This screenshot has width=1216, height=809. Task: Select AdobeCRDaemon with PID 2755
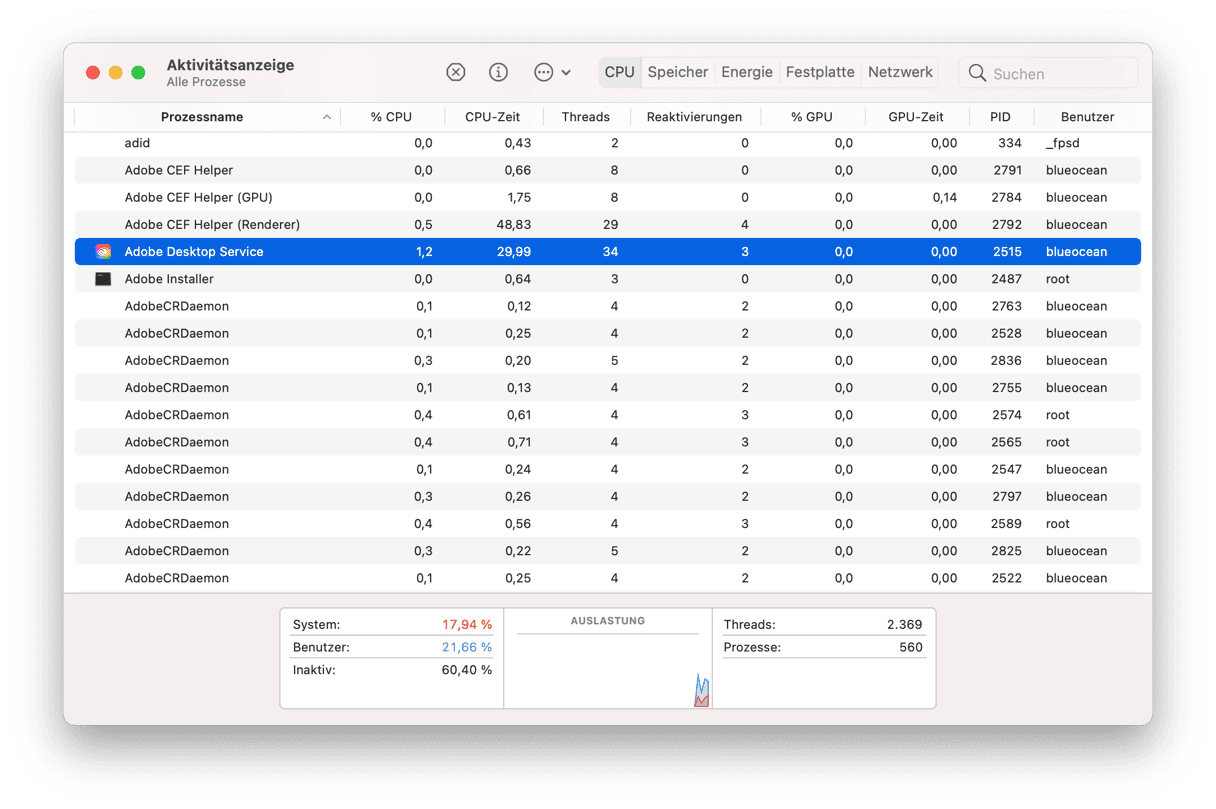(608, 388)
